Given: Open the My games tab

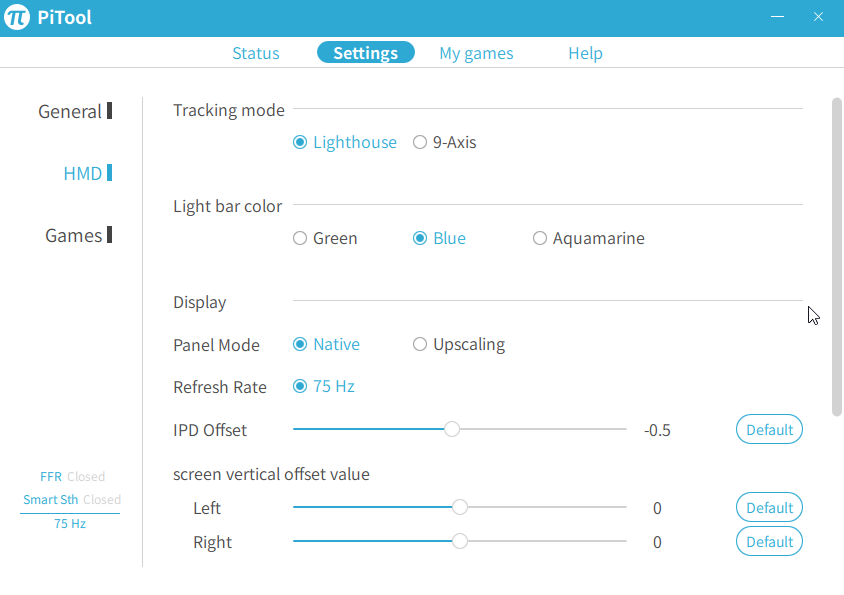Looking at the screenshot, I should (x=476, y=53).
